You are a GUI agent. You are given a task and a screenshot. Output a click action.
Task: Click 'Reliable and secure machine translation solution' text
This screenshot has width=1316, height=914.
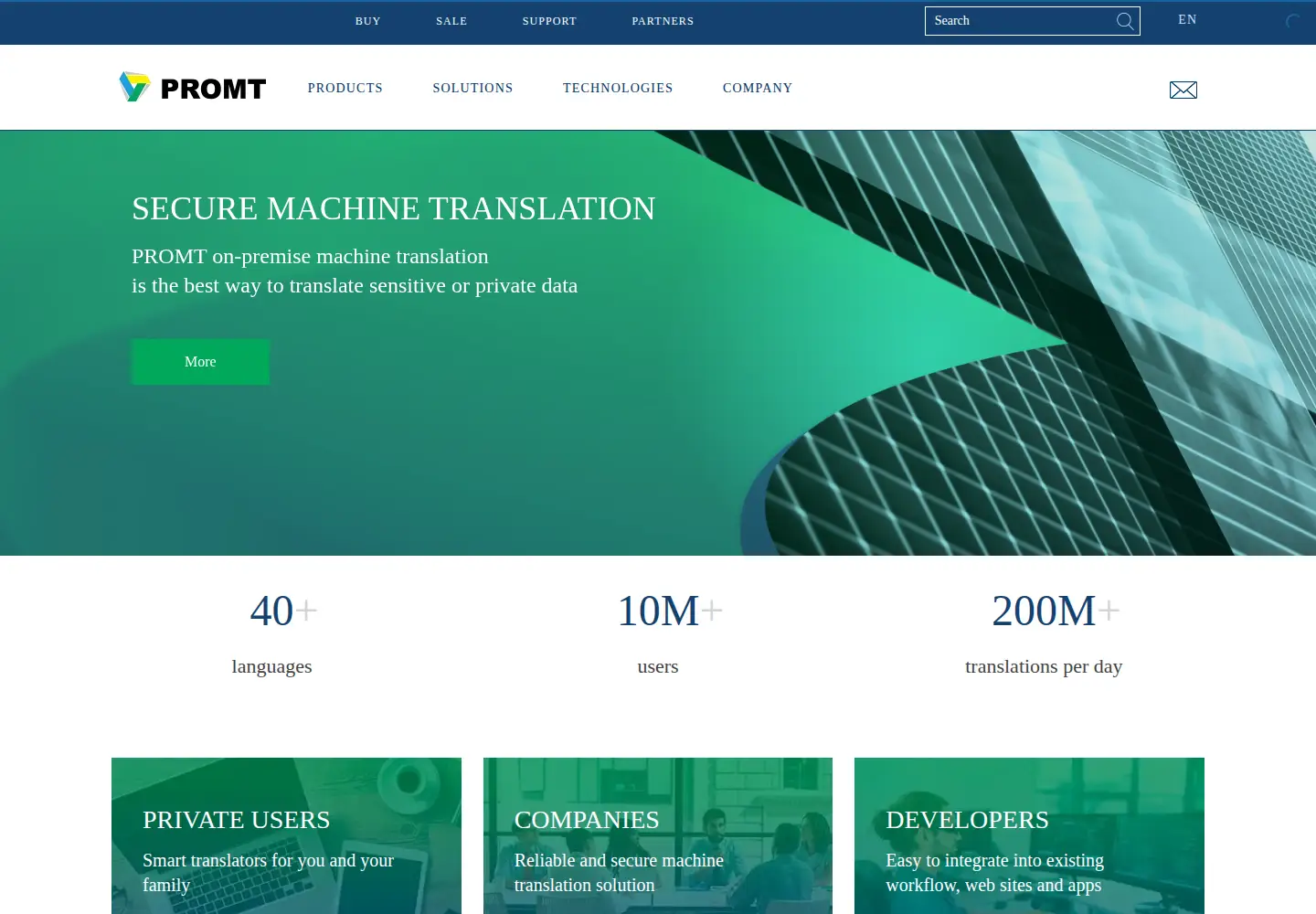[x=619, y=873]
